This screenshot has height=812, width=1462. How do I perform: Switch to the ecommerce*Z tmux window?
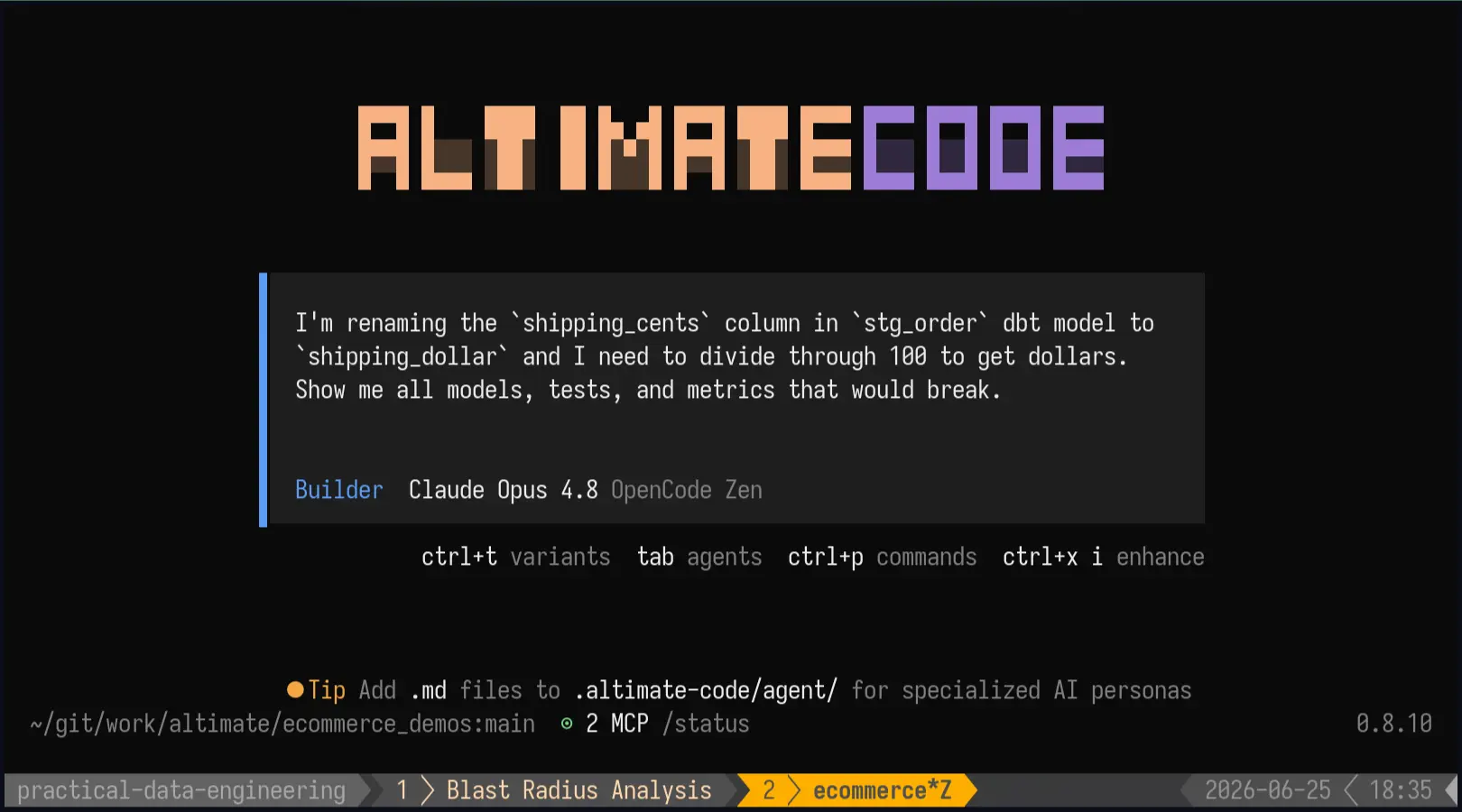click(x=882, y=790)
